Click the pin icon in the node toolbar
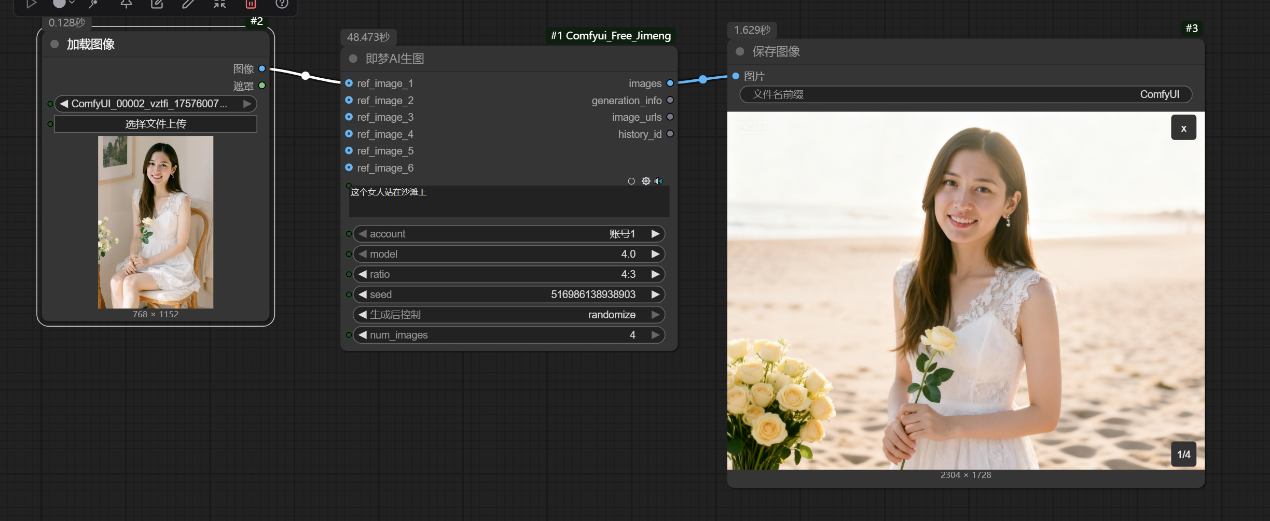The image size is (1270, 521). pos(126,4)
